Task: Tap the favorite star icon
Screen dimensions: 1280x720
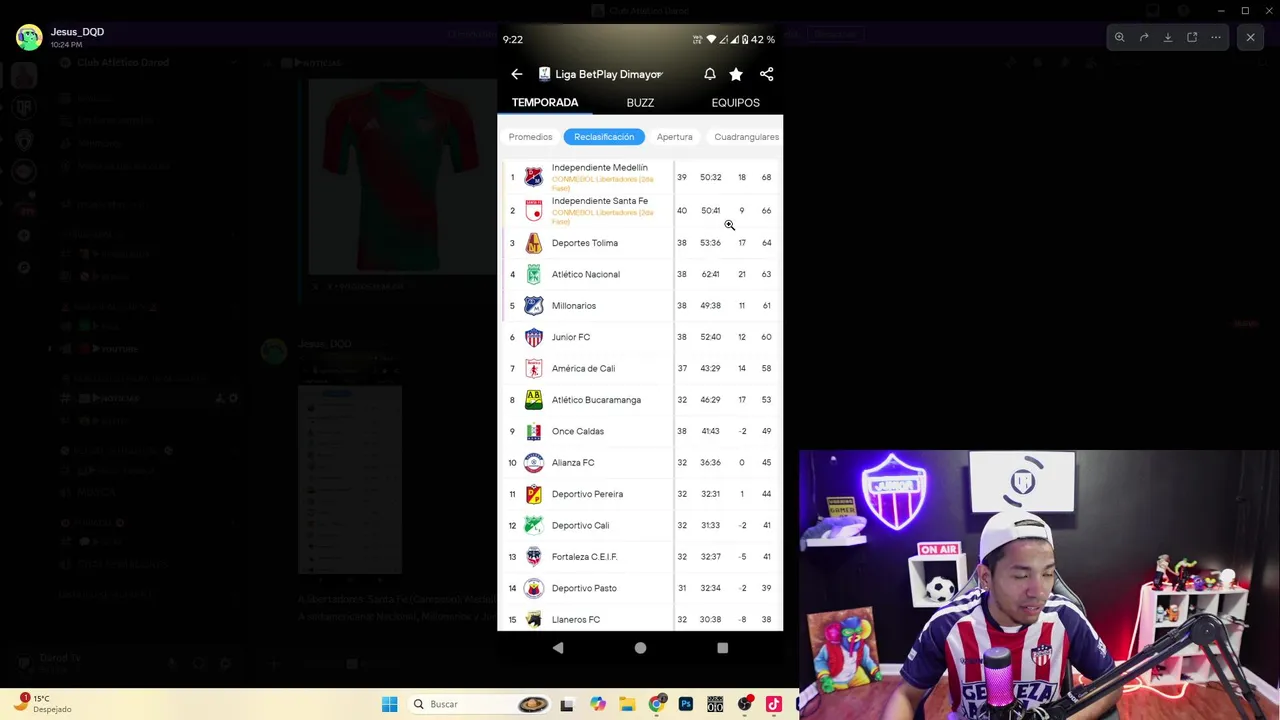Action: coord(736,74)
